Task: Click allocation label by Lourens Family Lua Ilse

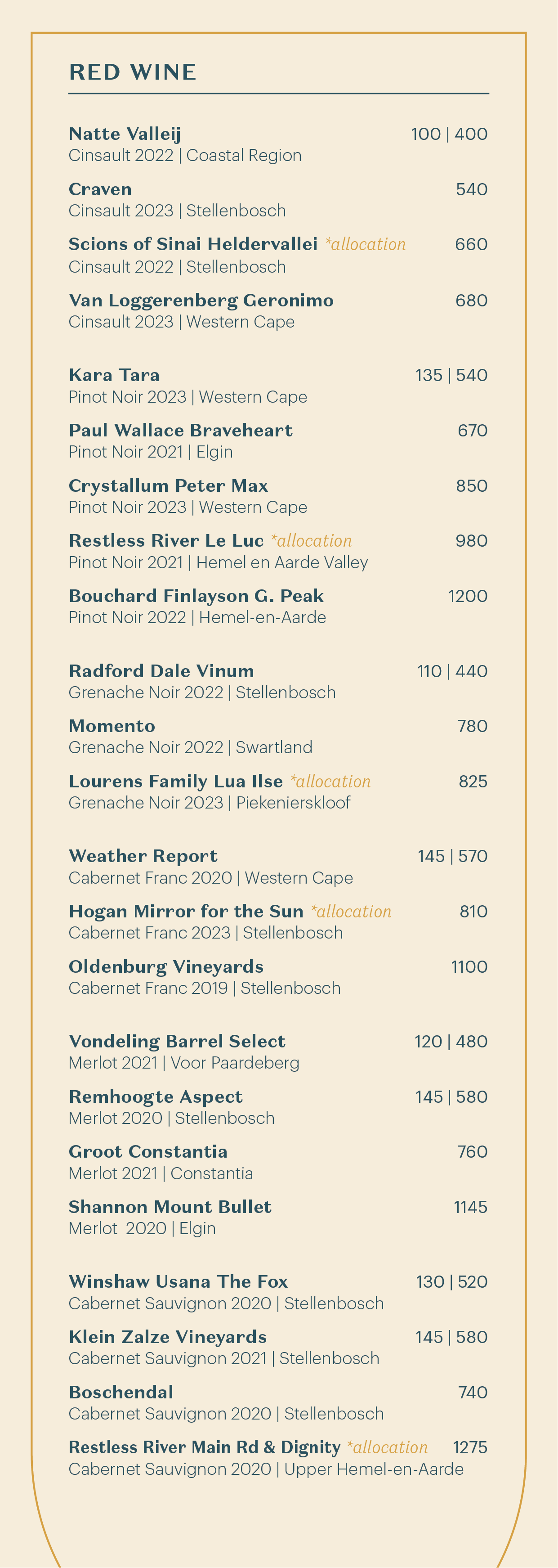Action: click(330, 782)
